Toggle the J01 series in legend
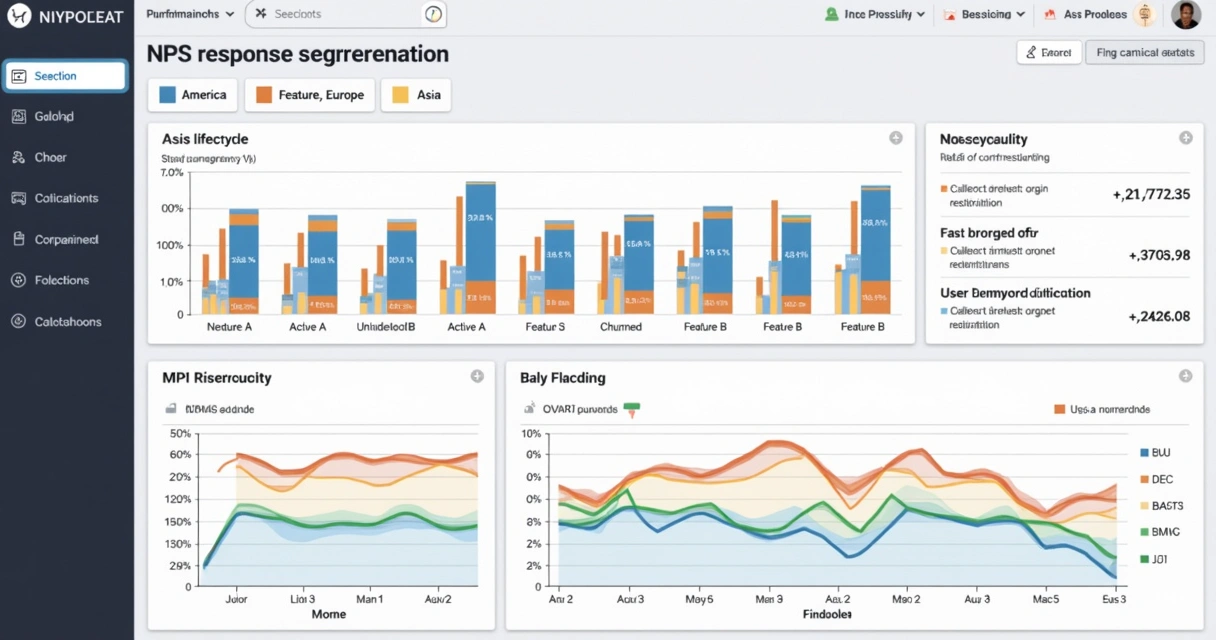 [1154, 559]
